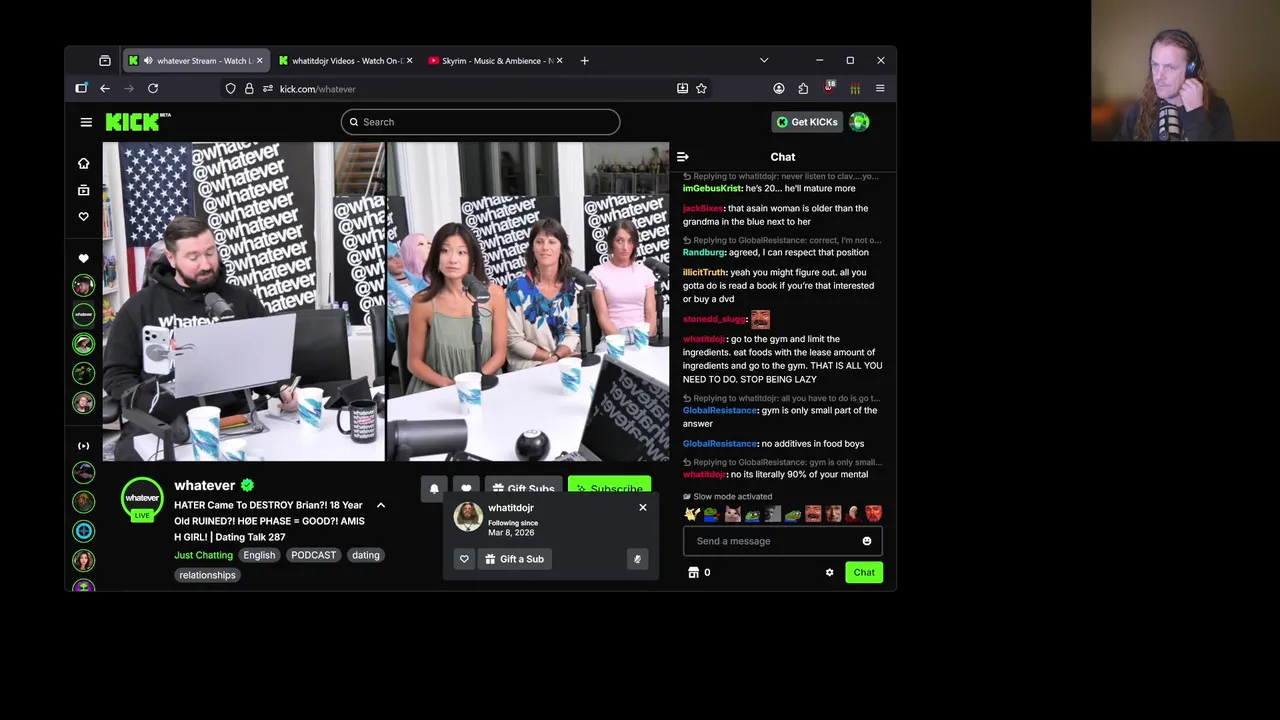
Task: Click the filled heart icon in sidebar
Action: click(x=84, y=258)
